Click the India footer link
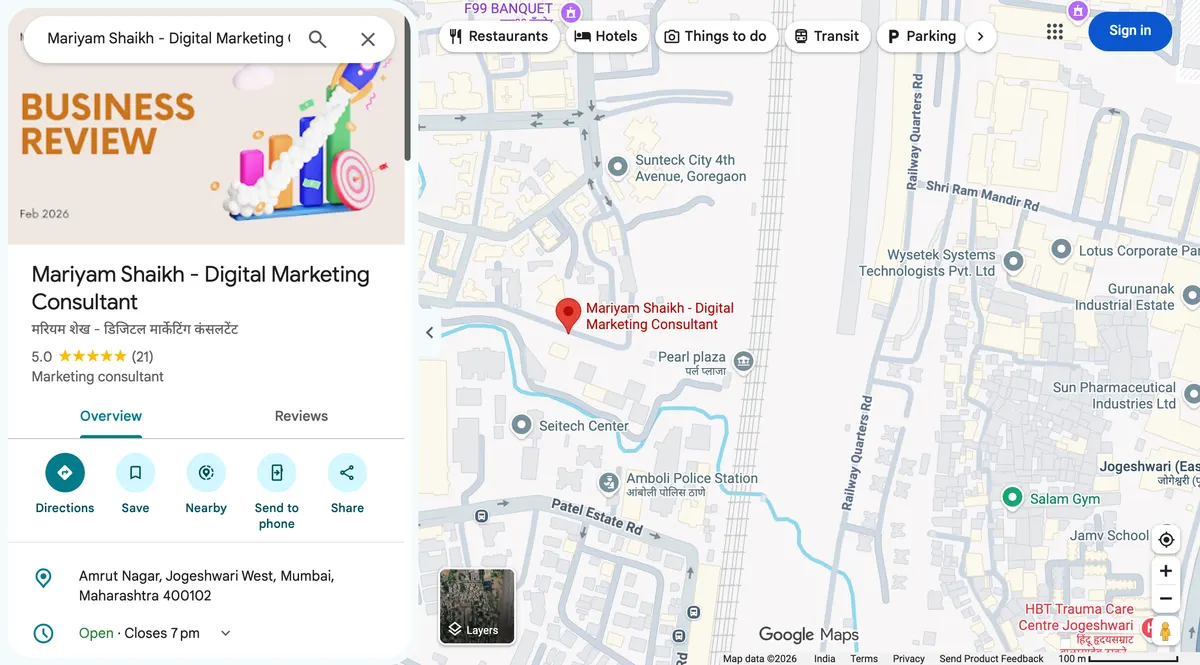The image size is (1200, 665). click(824, 658)
